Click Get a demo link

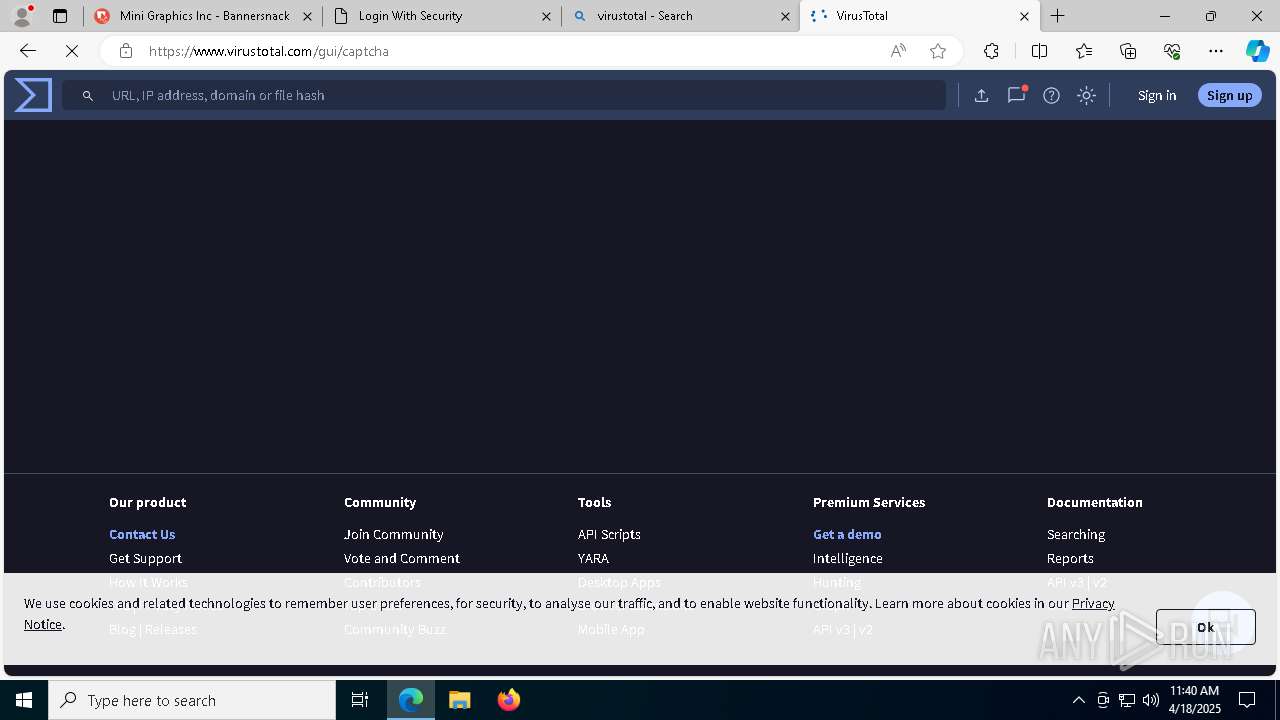[x=847, y=534]
